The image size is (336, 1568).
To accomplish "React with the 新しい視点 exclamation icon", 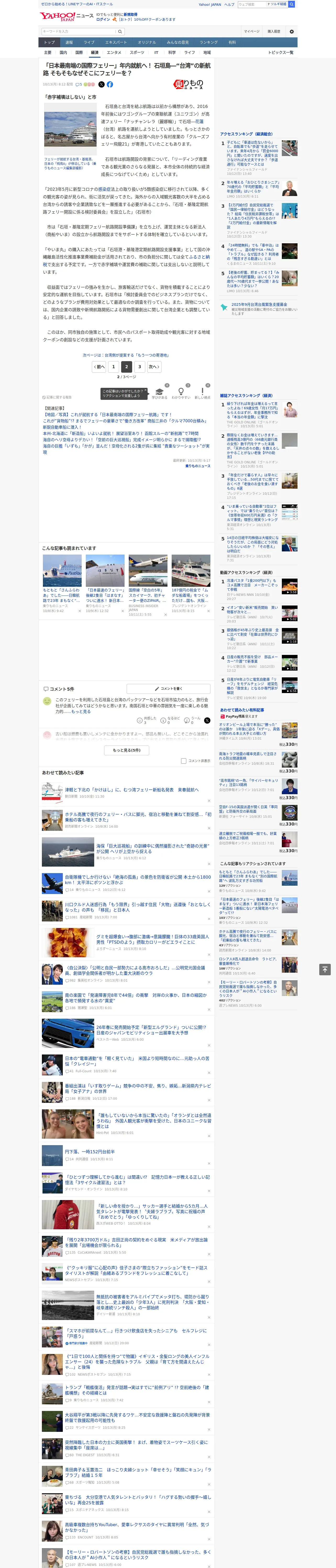I will pos(203,392).
